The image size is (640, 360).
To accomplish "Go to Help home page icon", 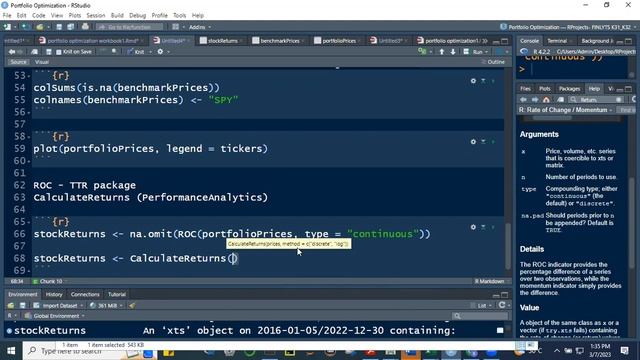I will (546, 100).
